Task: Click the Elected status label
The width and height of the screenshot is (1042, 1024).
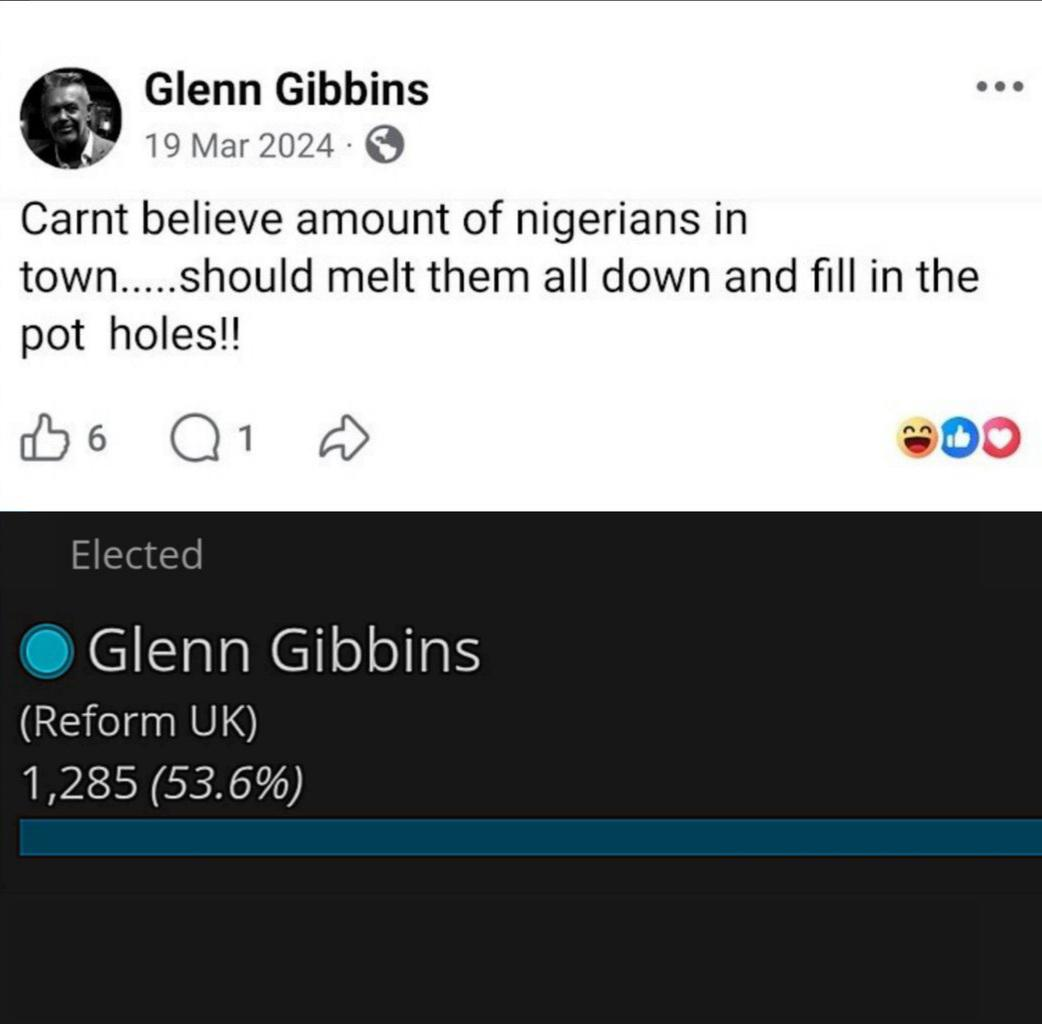Action: click(x=137, y=555)
